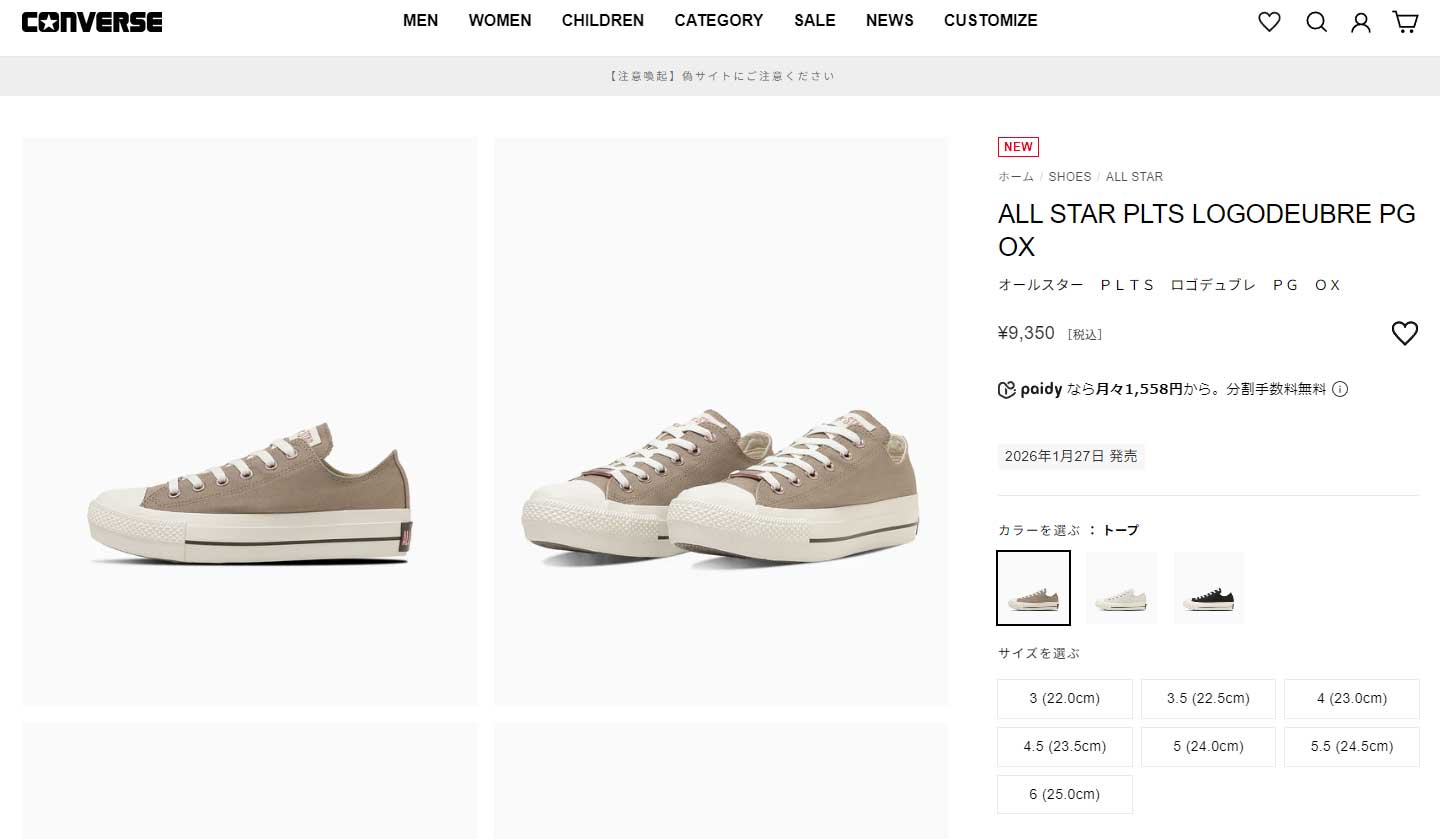The height and width of the screenshot is (839, 1440).
Task: Go to the SALE section
Action: coord(815,20)
